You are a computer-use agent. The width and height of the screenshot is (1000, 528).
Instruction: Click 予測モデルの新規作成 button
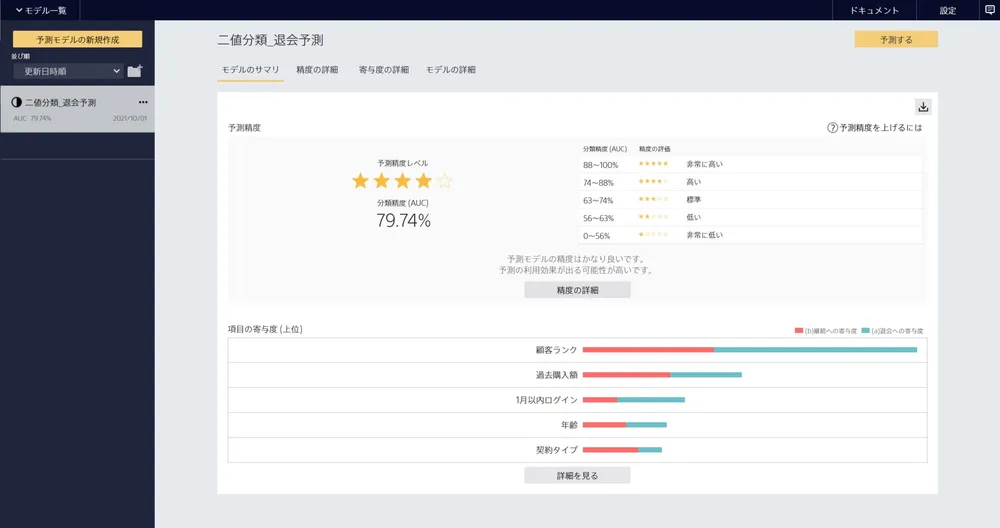(x=77, y=40)
